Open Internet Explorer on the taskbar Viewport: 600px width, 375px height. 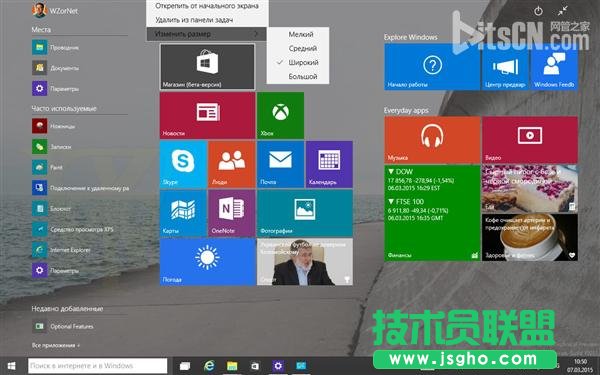coord(209,366)
